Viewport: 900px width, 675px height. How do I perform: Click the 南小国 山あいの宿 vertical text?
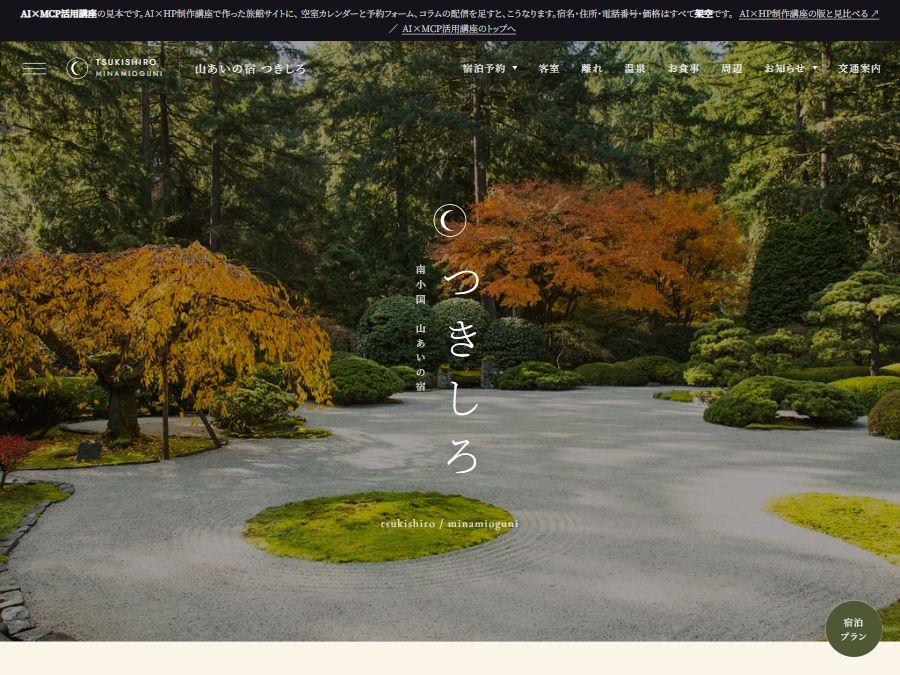tap(421, 328)
